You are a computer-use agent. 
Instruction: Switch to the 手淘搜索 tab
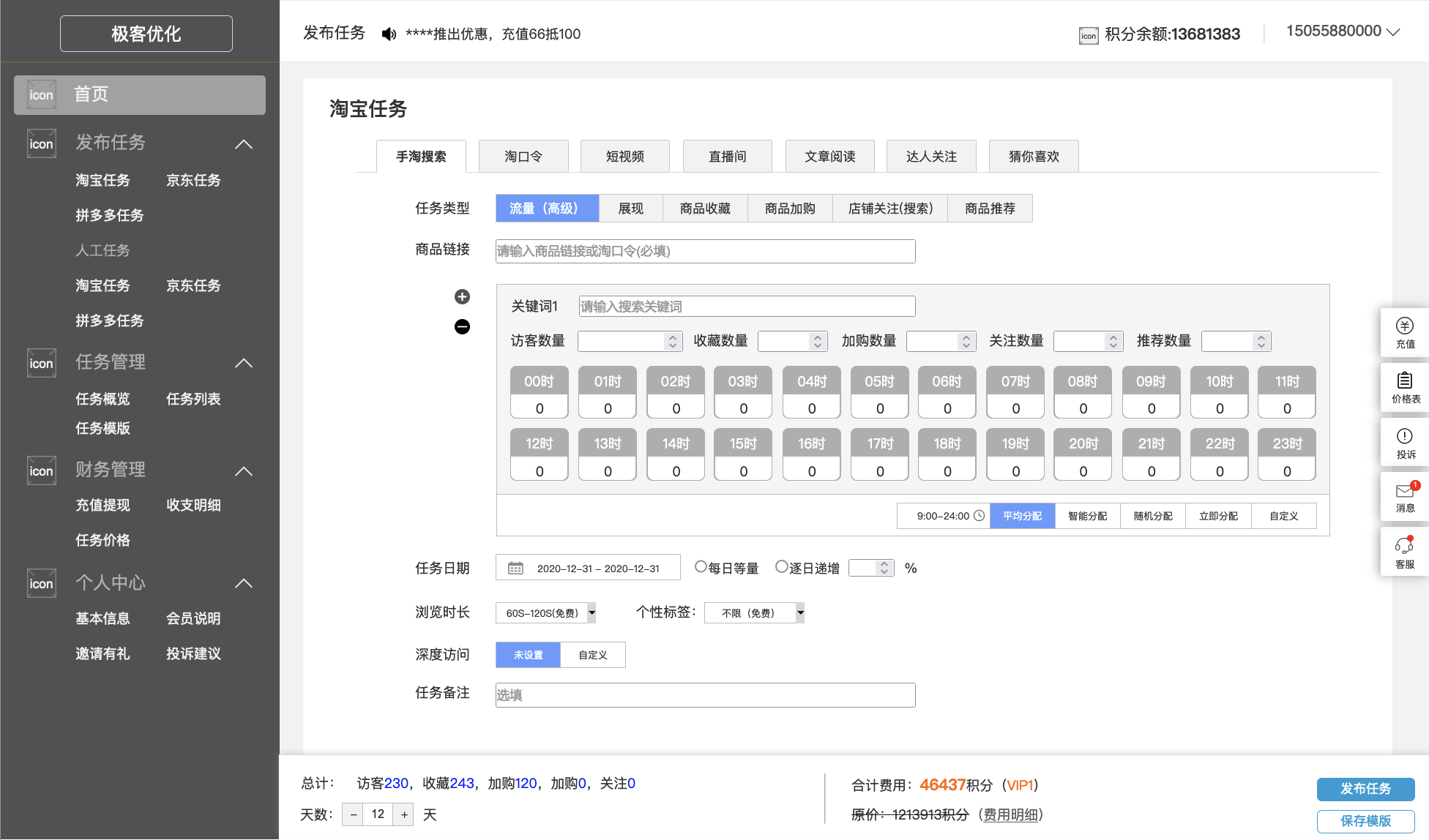421,156
